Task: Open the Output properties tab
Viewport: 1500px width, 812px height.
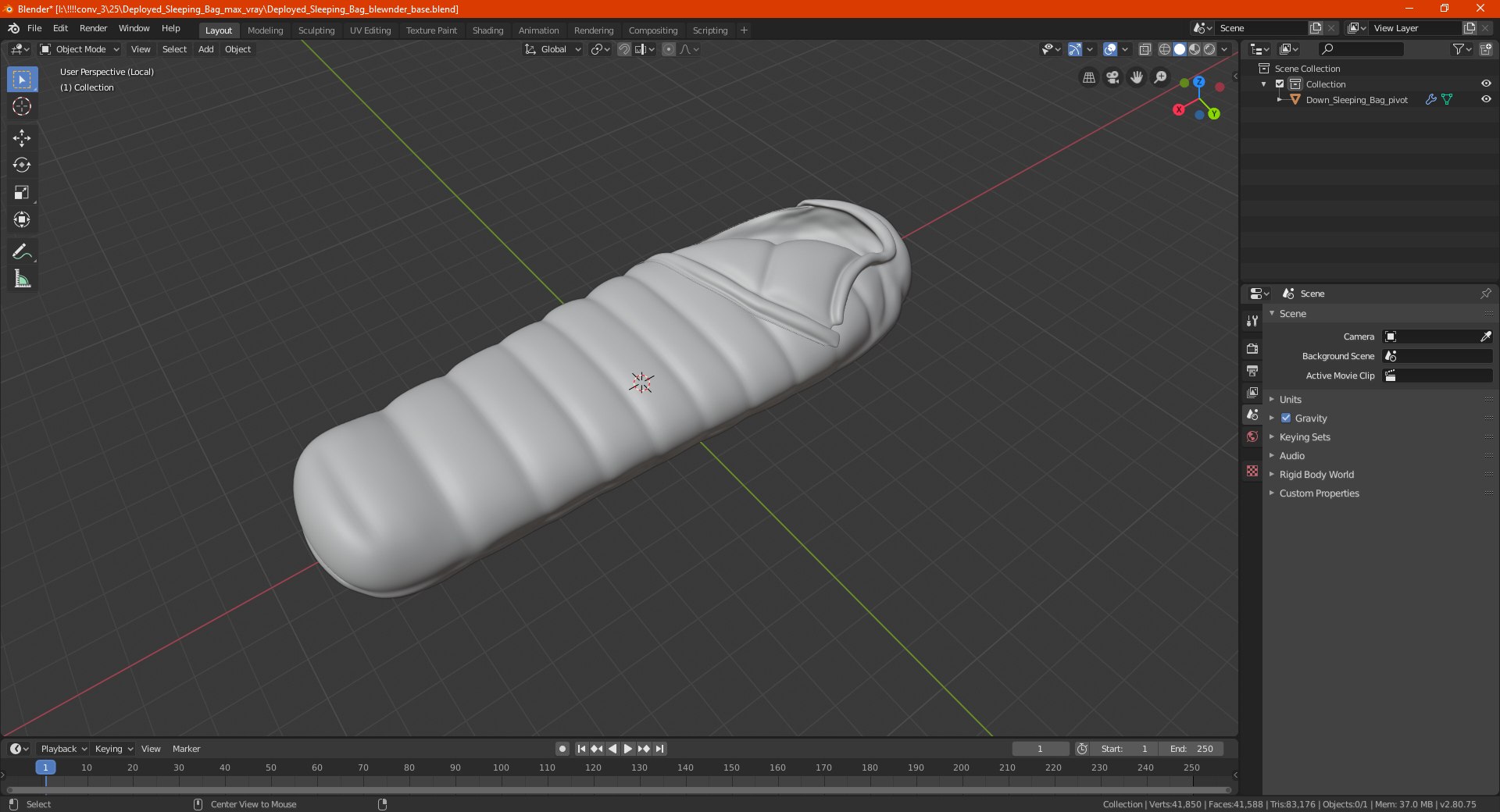Action: [x=1252, y=370]
